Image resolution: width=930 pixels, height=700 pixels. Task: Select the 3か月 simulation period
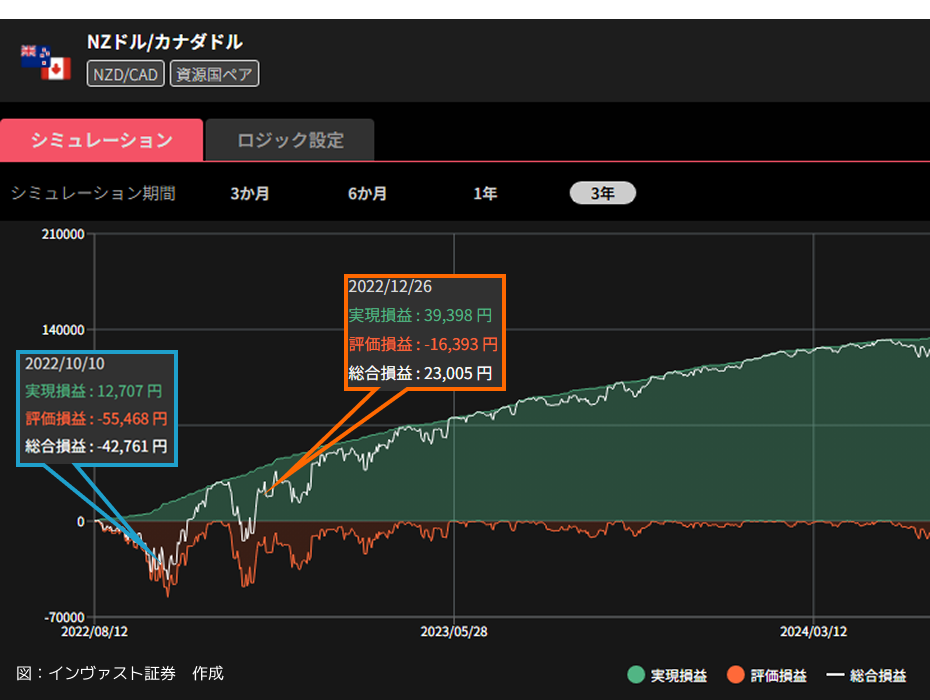pos(250,193)
